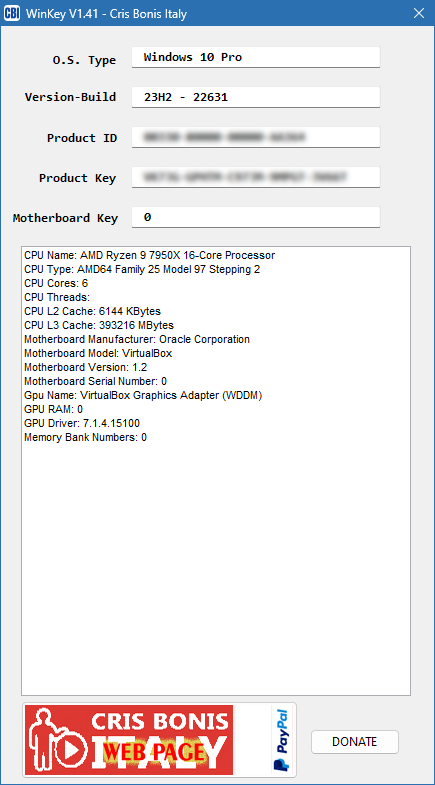Open the Cris Bonis Italy web page banner
The image size is (435, 785).
tap(129, 740)
